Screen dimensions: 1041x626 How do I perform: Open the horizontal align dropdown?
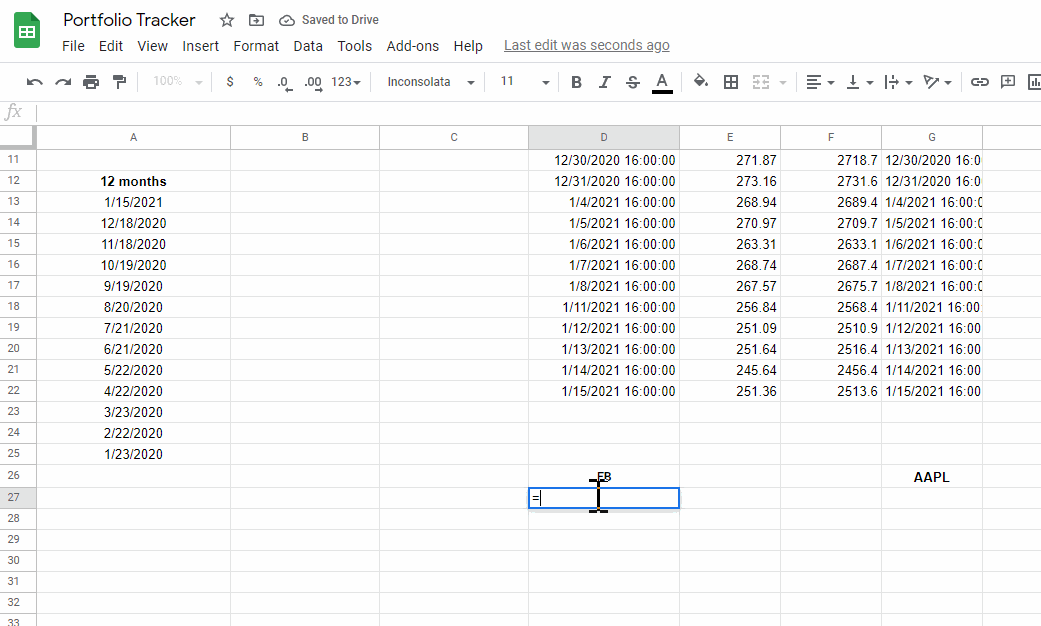(820, 82)
